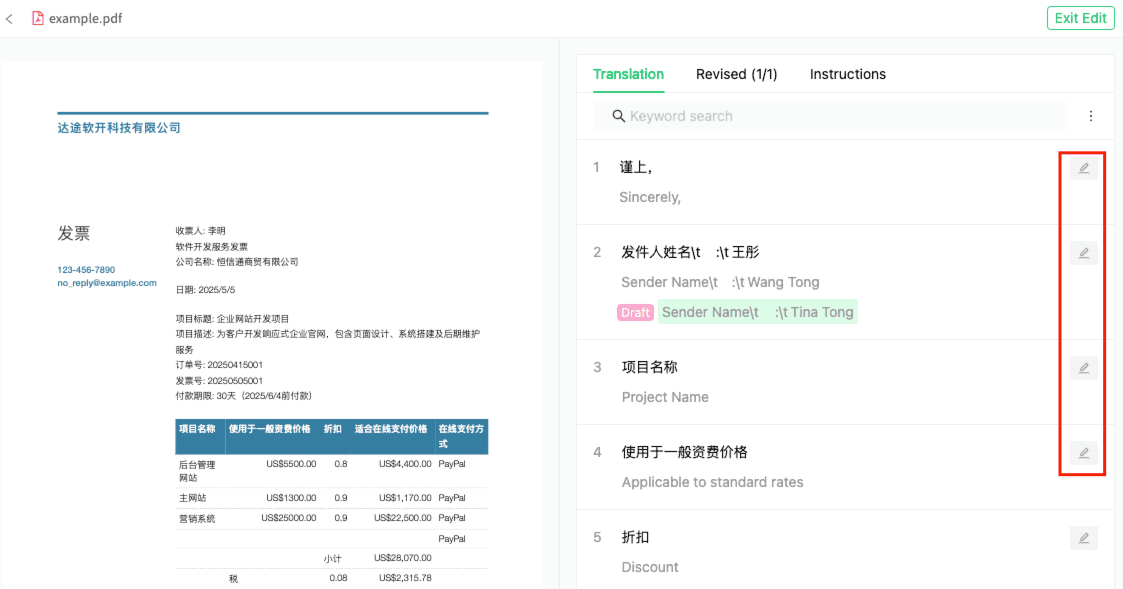The width and height of the screenshot is (1123, 589).
Task: Edit translation row 1 with pencil icon
Action: 1083,168
